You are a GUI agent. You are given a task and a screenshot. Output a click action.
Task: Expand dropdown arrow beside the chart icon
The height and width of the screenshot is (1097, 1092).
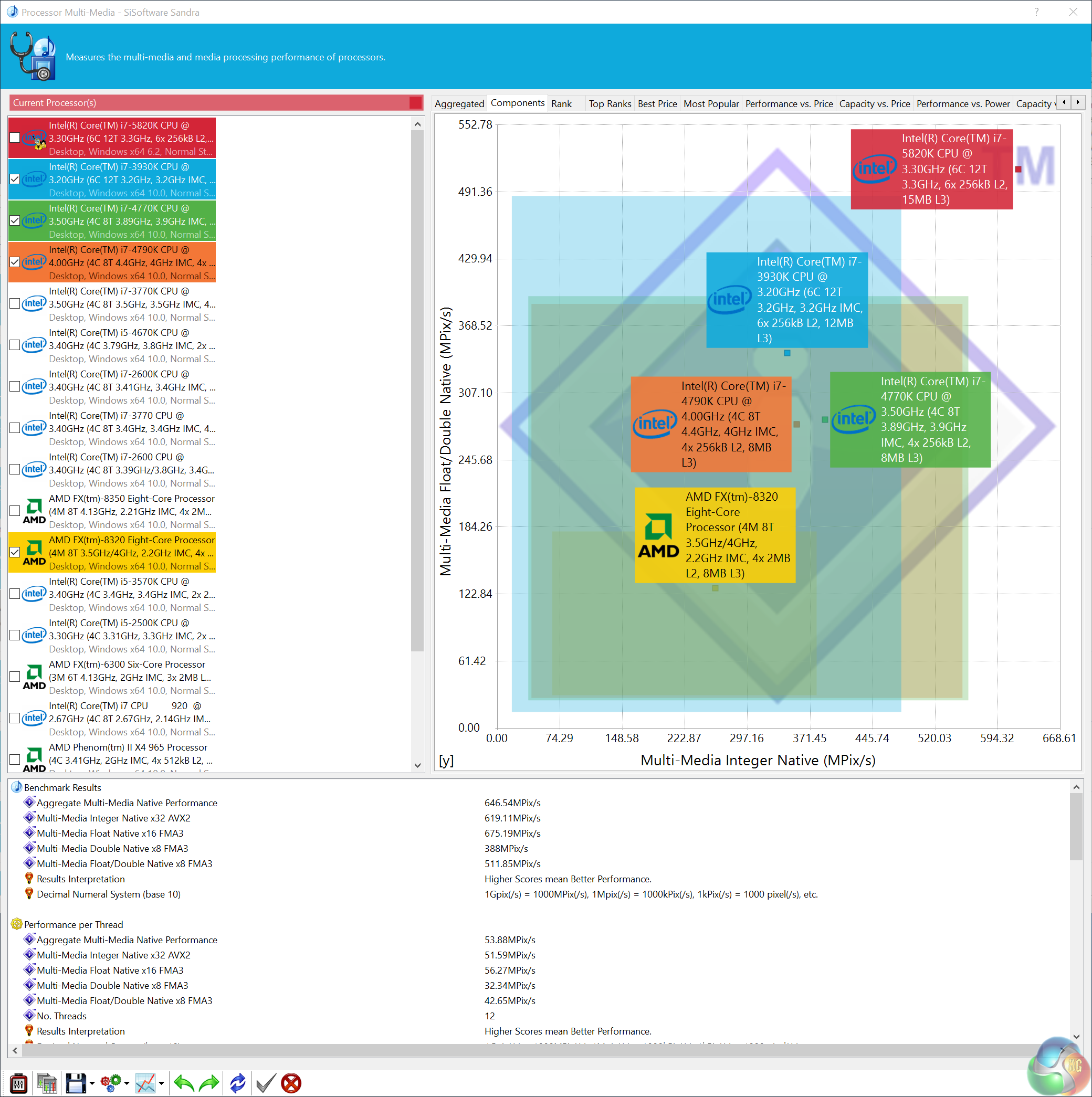pyautogui.click(x=162, y=1083)
